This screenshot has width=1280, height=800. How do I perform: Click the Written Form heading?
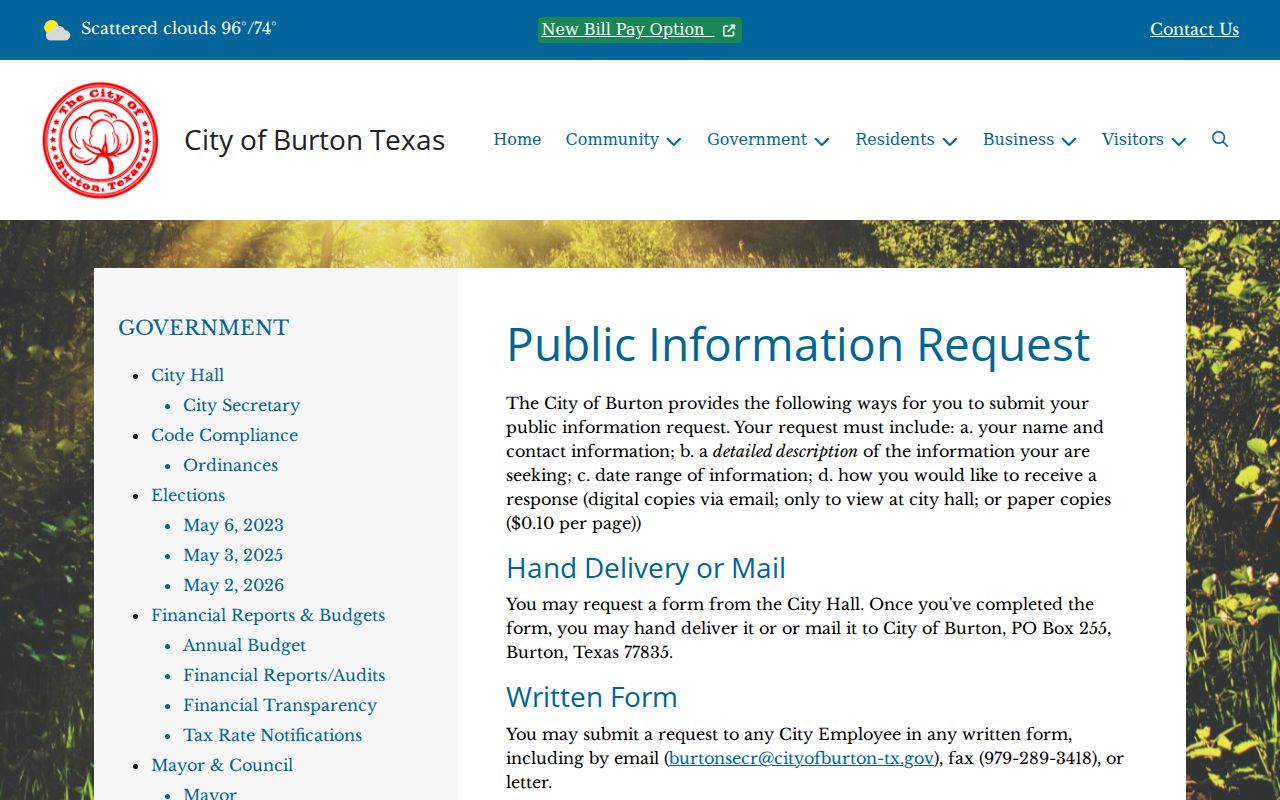(592, 697)
